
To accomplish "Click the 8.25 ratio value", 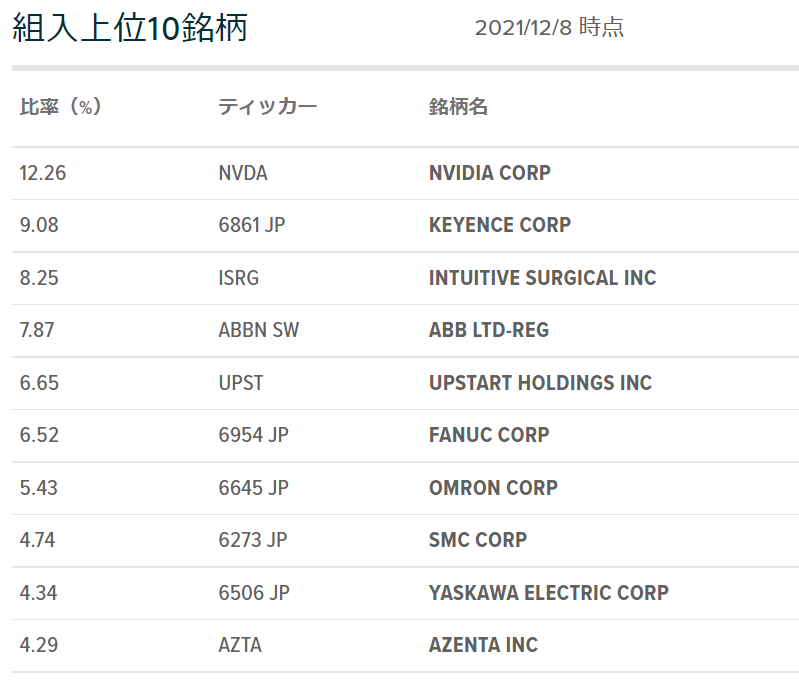I will 39,278.
